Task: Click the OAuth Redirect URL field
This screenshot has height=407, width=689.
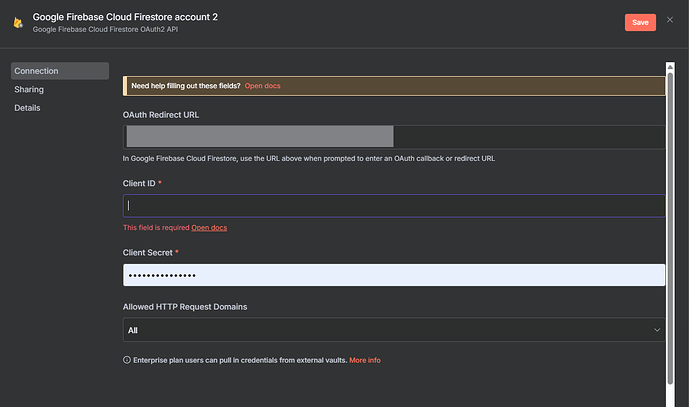Action: 394,137
